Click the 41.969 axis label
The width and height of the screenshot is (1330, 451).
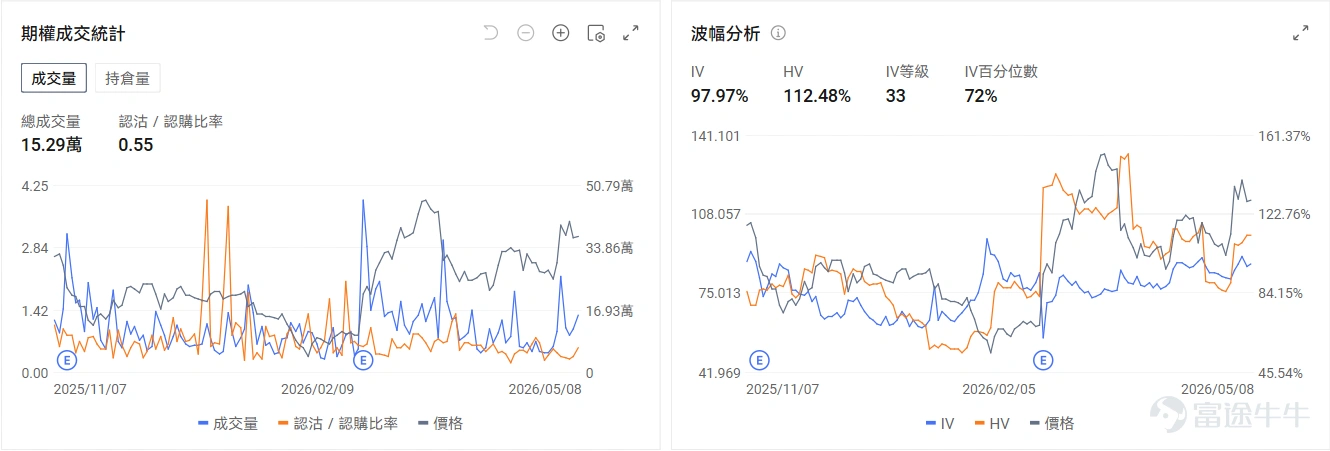718,373
